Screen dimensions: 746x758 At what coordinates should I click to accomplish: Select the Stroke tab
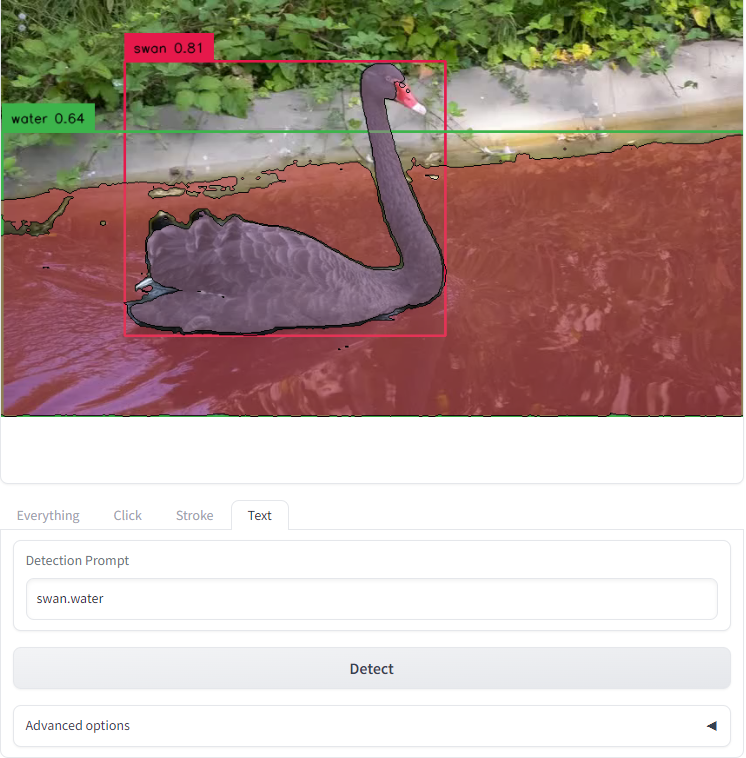pos(194,515)
